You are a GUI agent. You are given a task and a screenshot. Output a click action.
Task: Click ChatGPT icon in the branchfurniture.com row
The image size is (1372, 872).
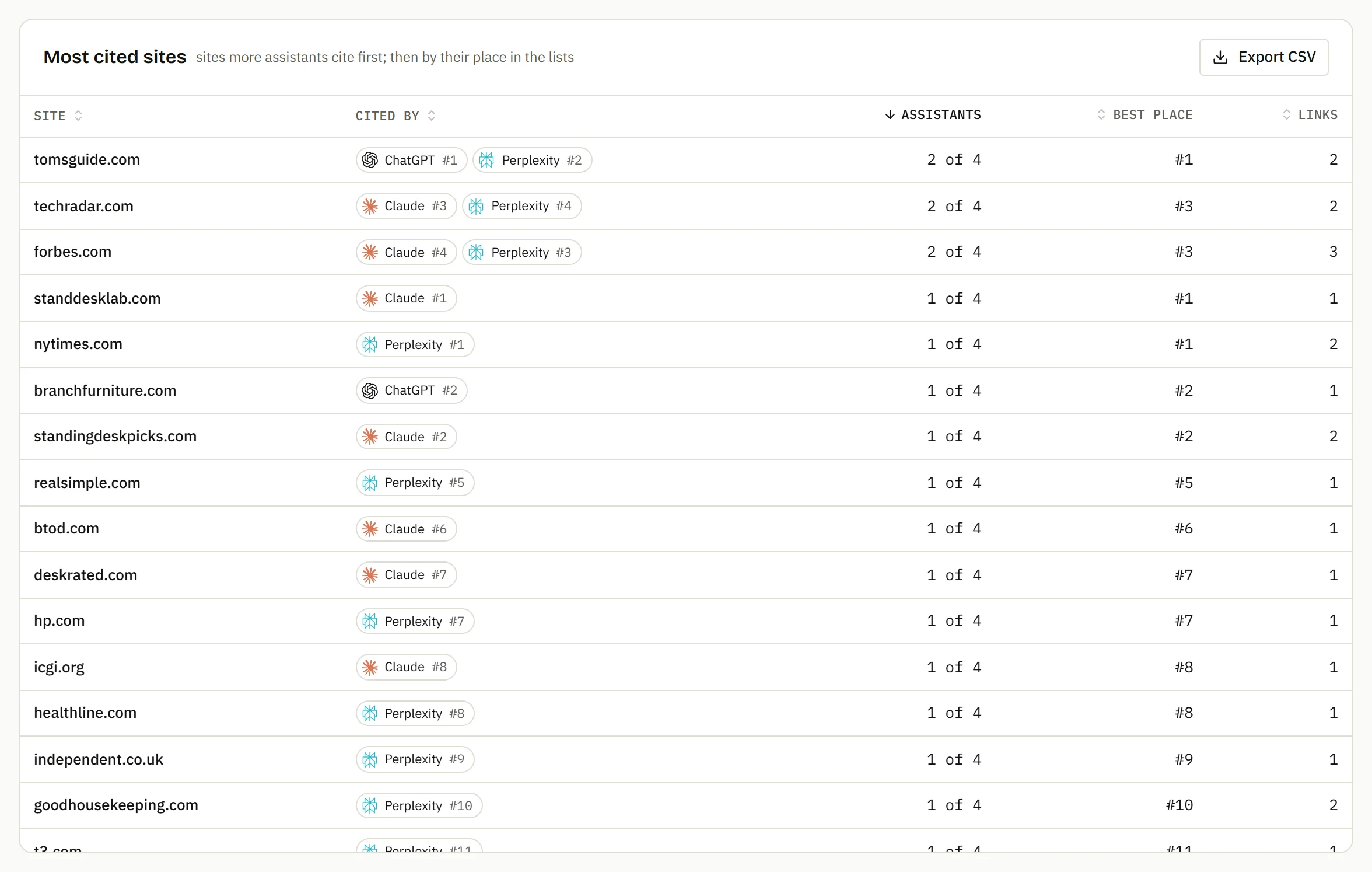pyautogui.click(x=370, y=390)
